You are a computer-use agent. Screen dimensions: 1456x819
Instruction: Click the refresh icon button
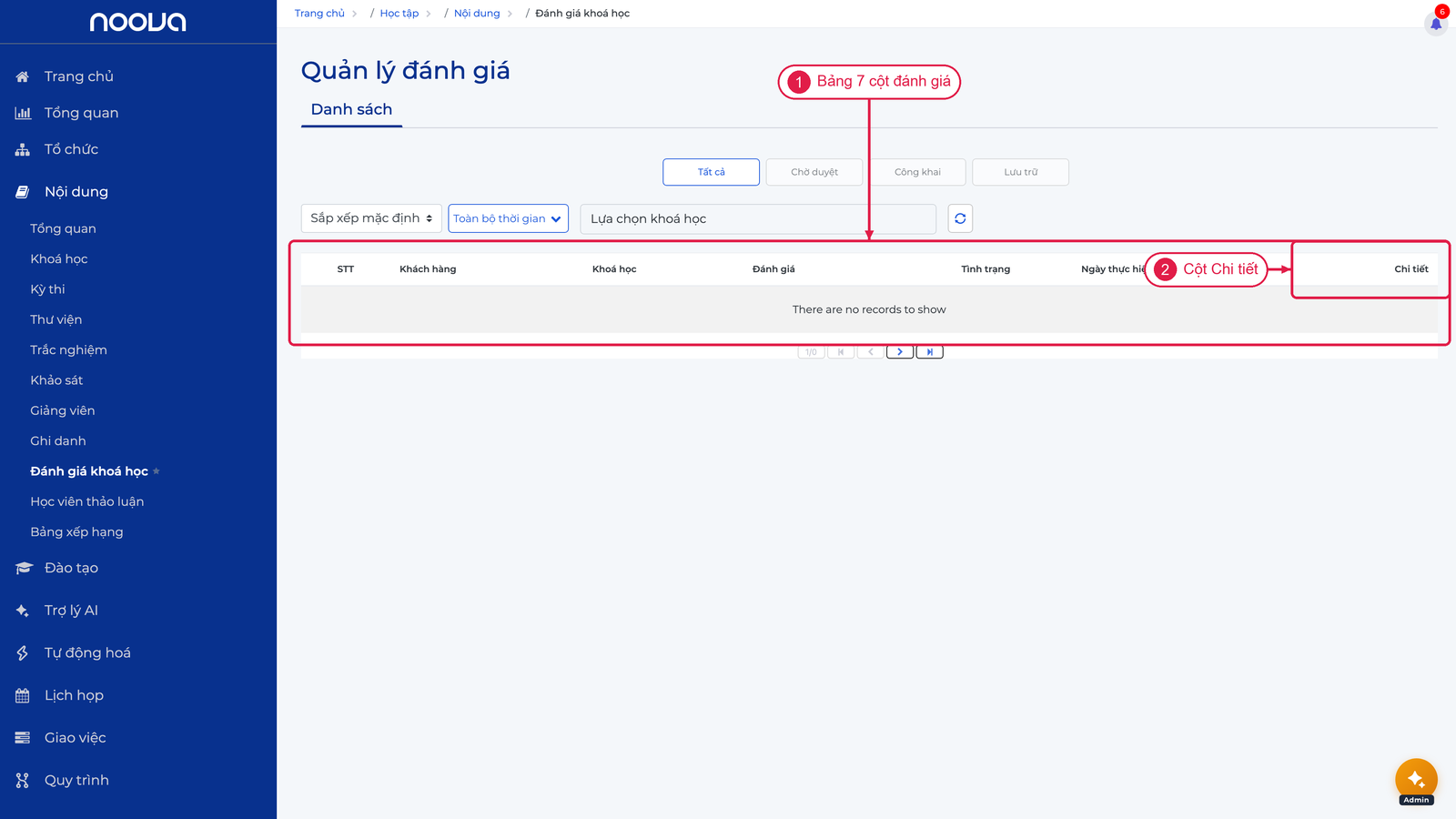[960, 218]
